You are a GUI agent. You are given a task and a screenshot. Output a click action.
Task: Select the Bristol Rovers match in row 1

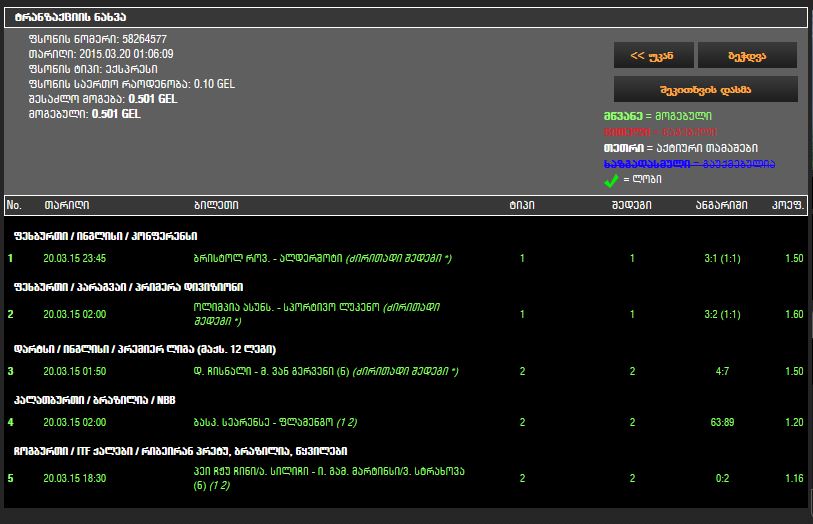pos(322,258)
